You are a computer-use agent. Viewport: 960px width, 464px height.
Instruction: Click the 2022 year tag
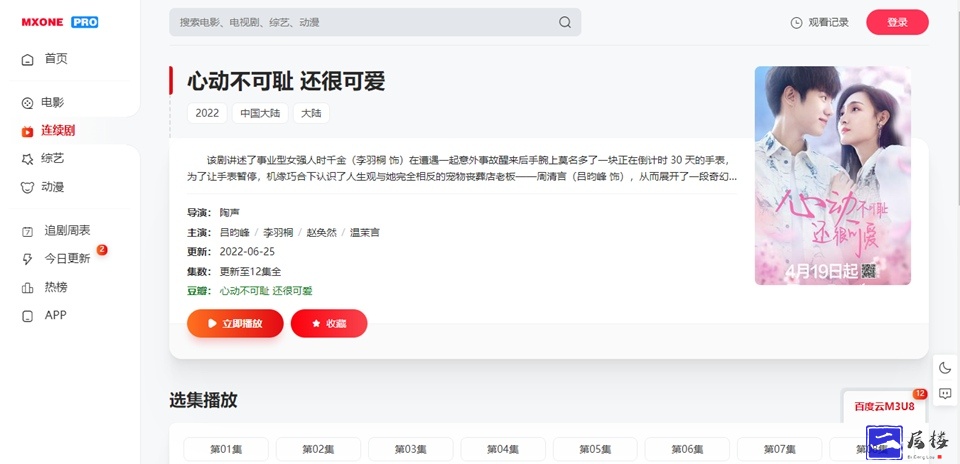tap(207, 113)
